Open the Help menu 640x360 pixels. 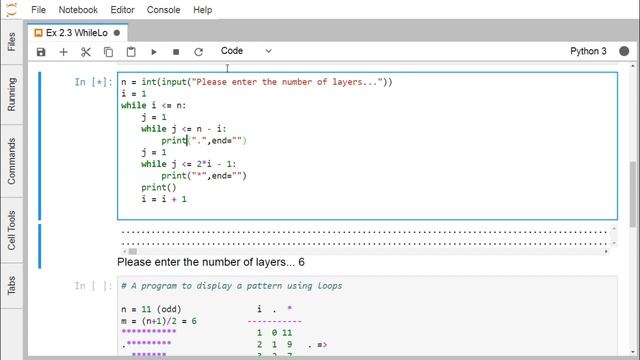(202, 10)
